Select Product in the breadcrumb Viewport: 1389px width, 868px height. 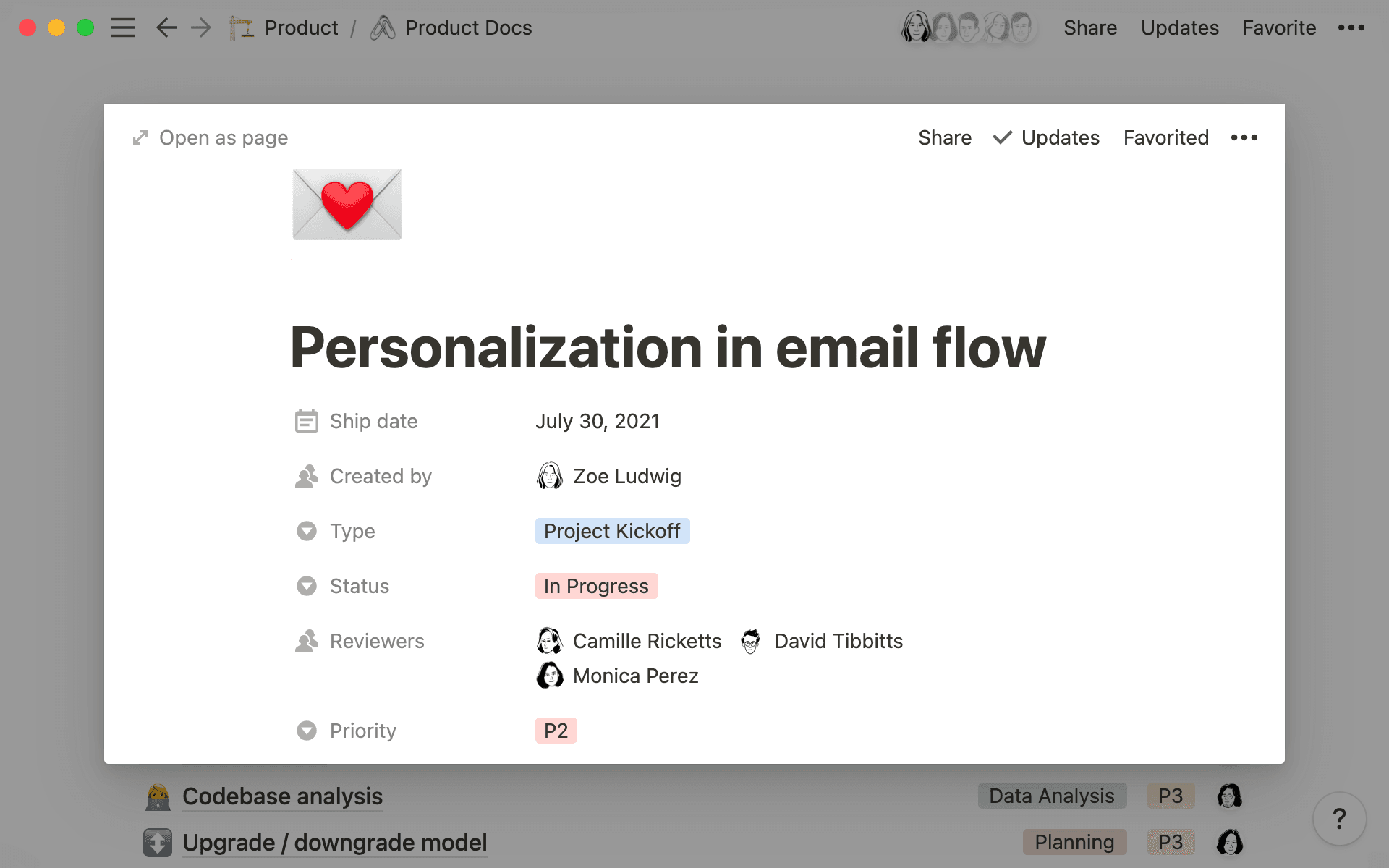pyautogui.click(x=301, y=27)
